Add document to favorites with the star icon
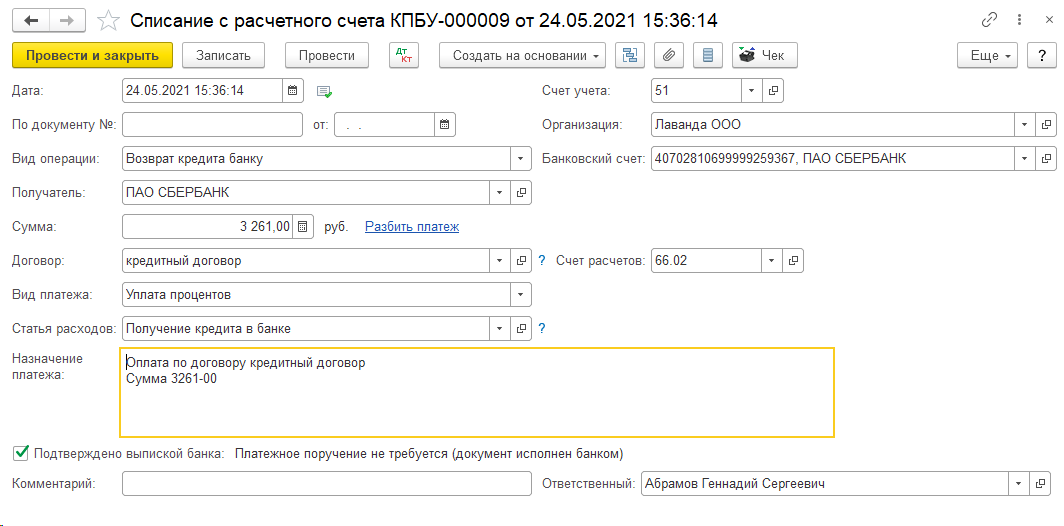 pos(109,21)
